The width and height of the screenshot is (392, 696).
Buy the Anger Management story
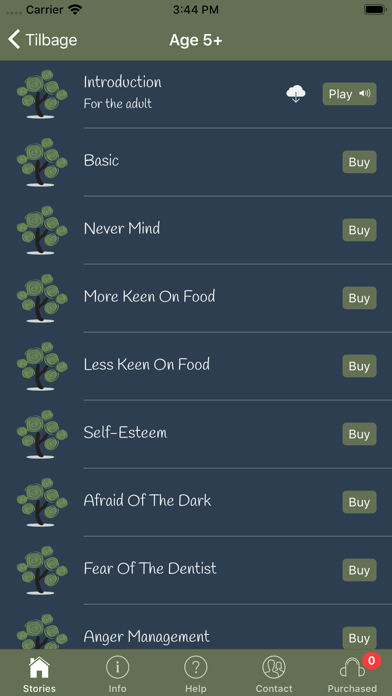(359, 638)
